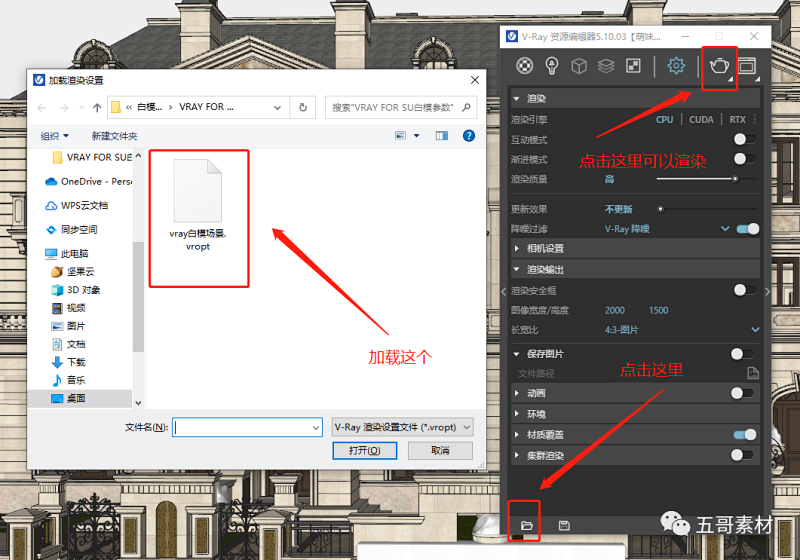Image resolution: width=800 pixels, height=560 pixels.
Task: Start render with the teapot icon
Action: coord(719,66)
